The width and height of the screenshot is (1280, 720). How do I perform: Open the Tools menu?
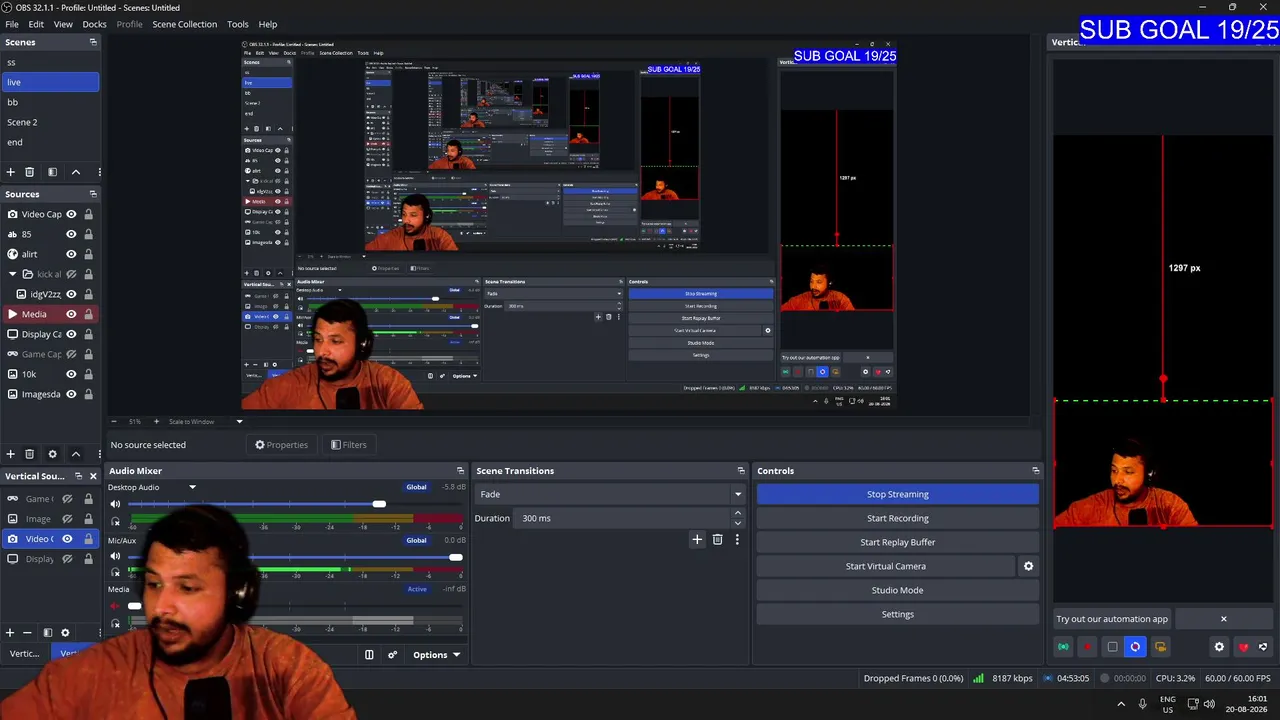(x=238, y=24)
